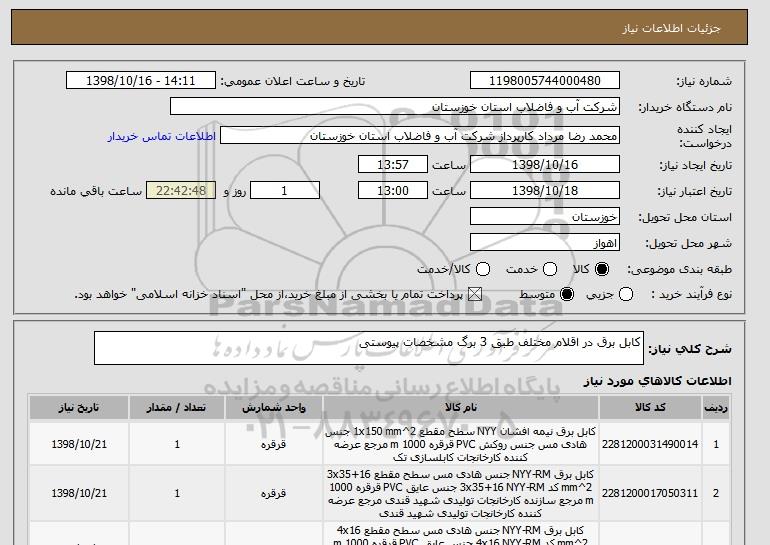Click the قرقره unit cell in row 1
770x545 pixels.
pyautogui.click(x=274, y=444)
